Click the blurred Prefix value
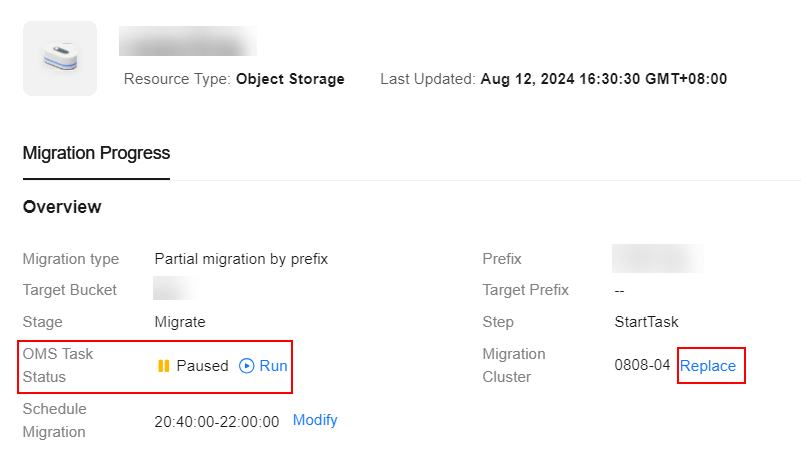This screenshot has height=453, width=801. coord(658,258)
